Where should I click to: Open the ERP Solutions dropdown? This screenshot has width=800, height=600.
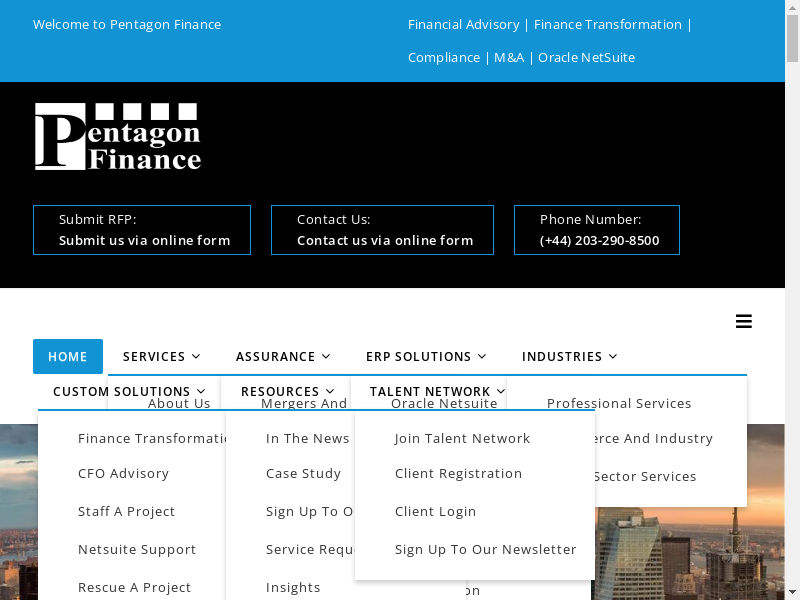click(426, 357)
